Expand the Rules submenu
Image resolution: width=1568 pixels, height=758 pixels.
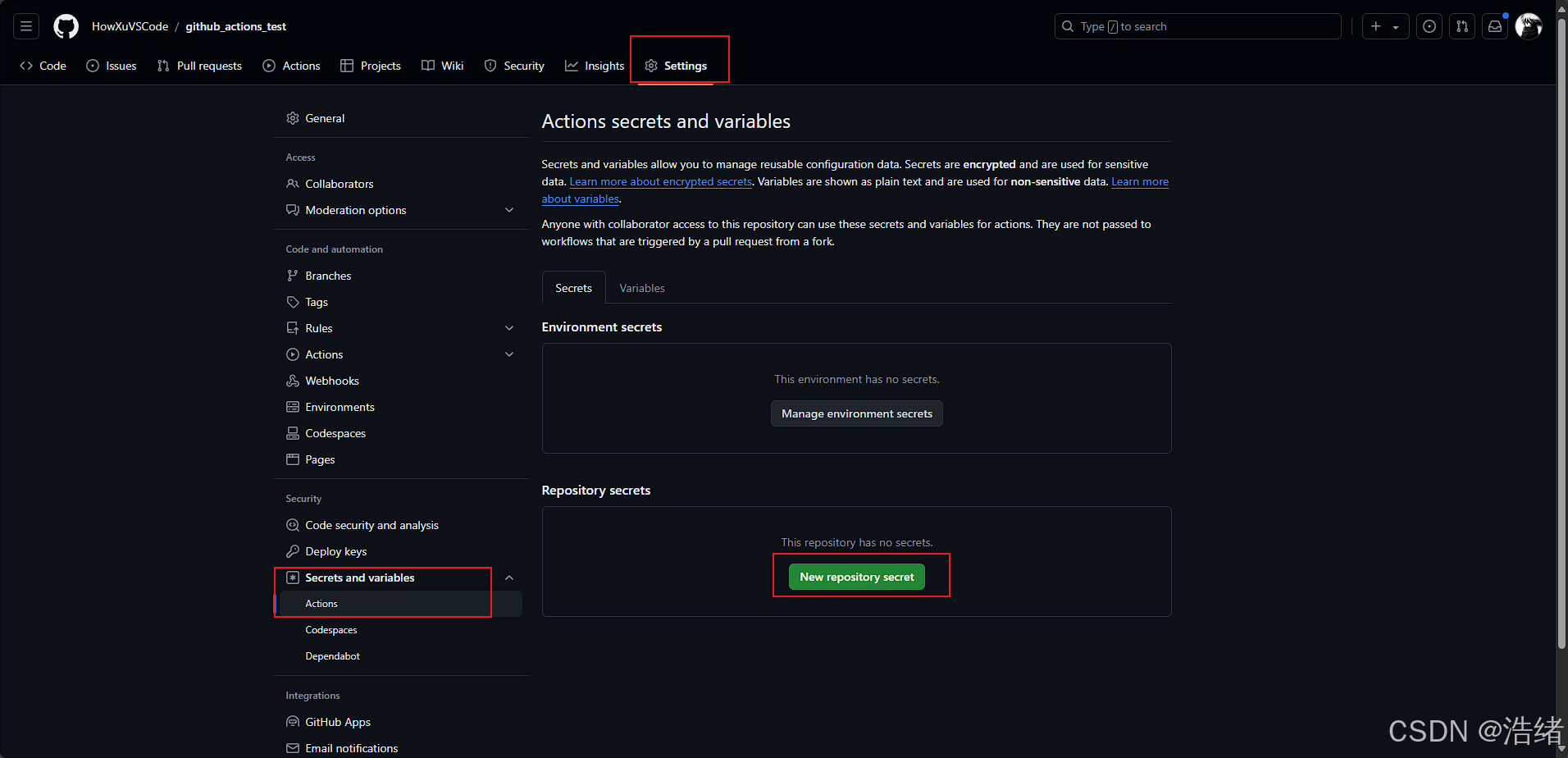[x=509, y=328]
